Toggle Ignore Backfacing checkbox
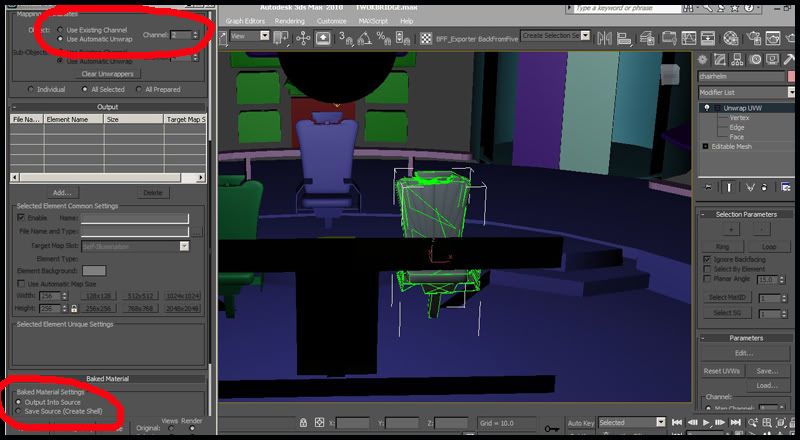The image size is (800, 440). coord(707,259)
